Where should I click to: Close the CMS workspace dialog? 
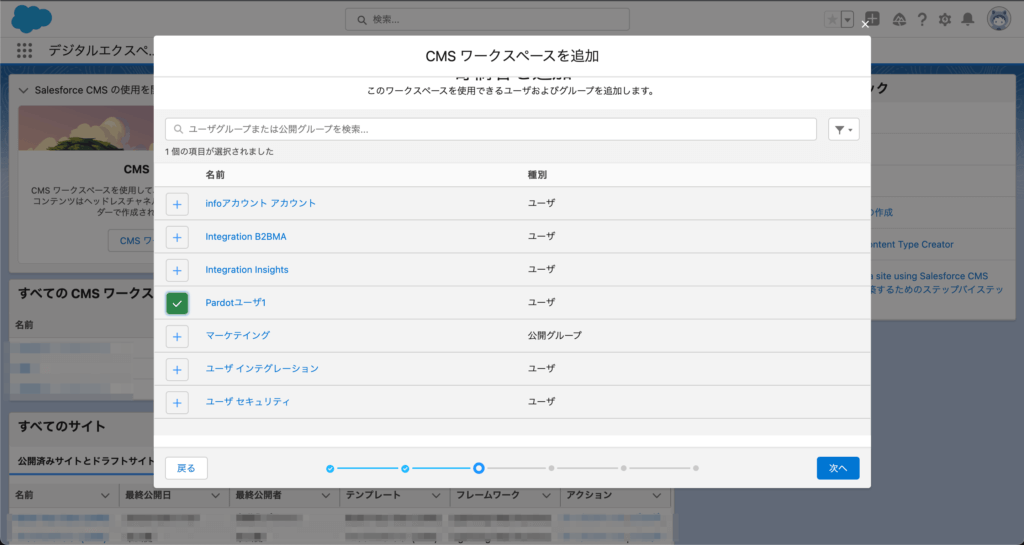865,24
